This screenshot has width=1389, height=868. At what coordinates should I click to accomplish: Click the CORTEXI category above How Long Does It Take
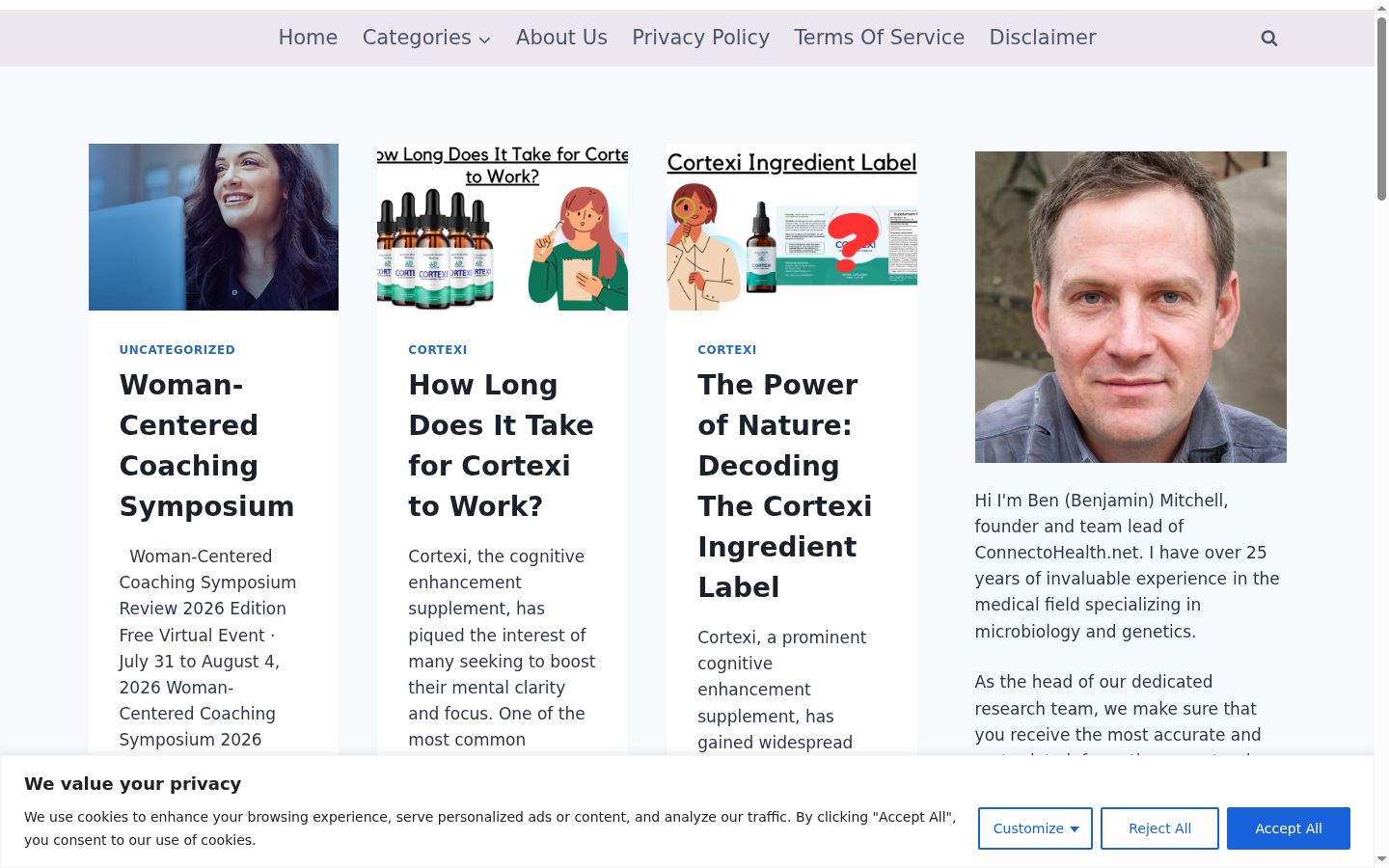coord(438,350)
